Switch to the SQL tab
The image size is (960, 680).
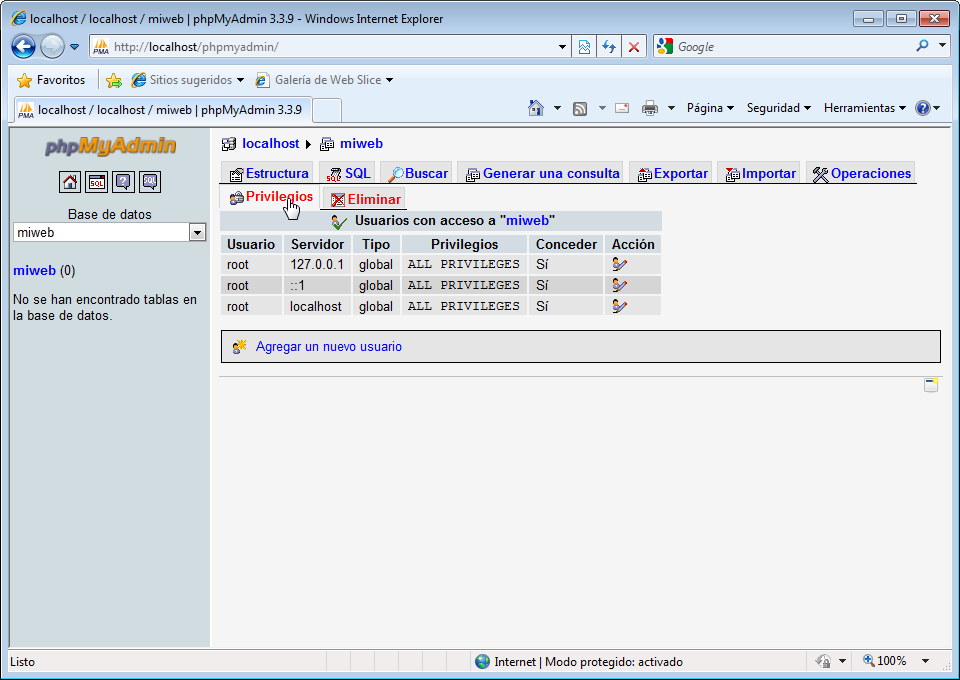(348, 174)
